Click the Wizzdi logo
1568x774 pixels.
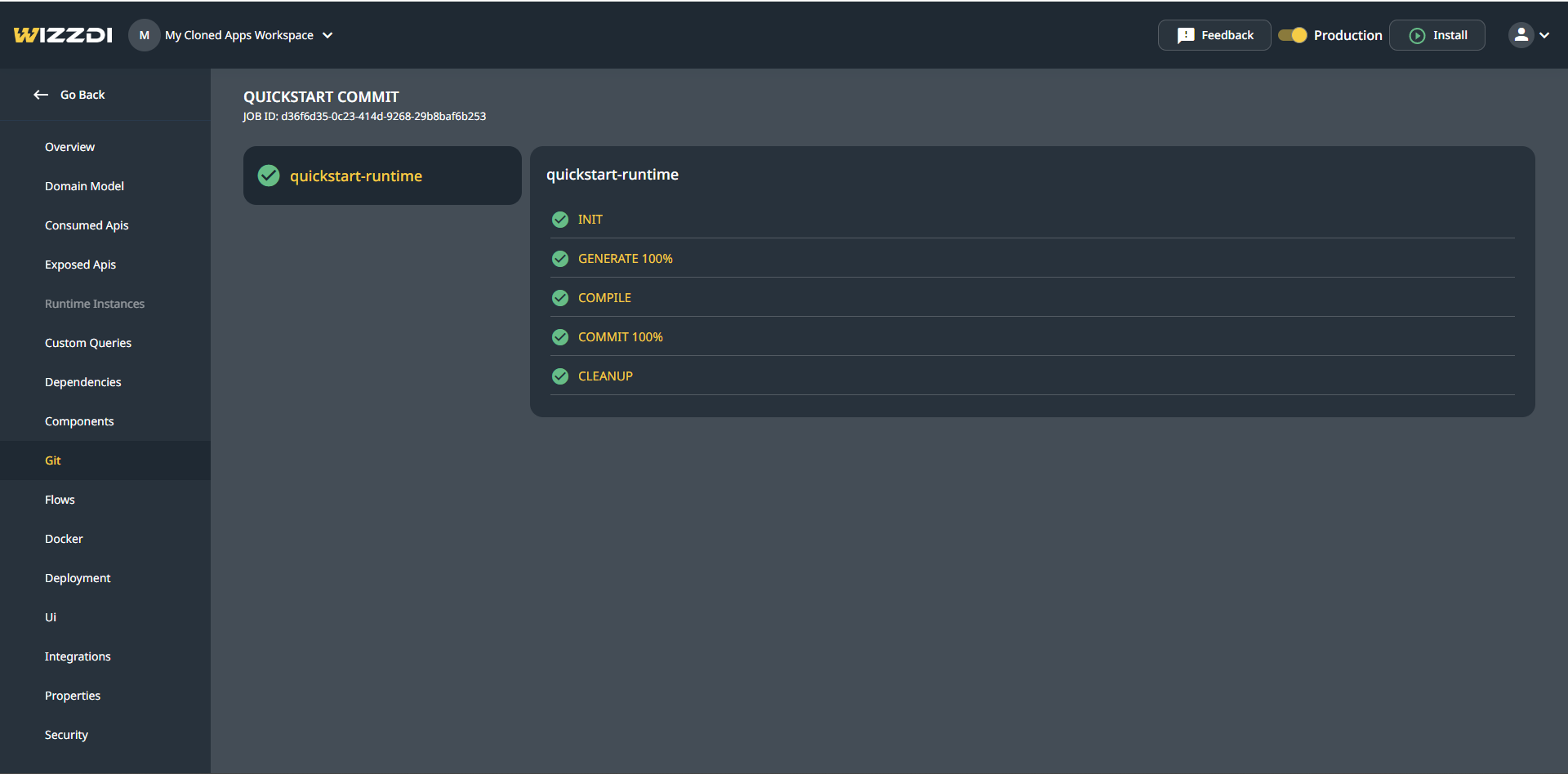pos(63,35)
